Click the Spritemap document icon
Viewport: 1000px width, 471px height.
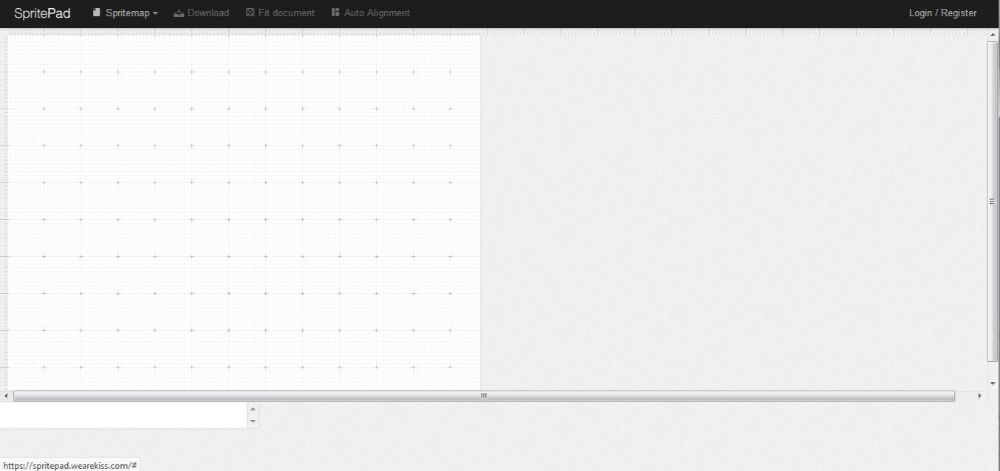point(96,12)
